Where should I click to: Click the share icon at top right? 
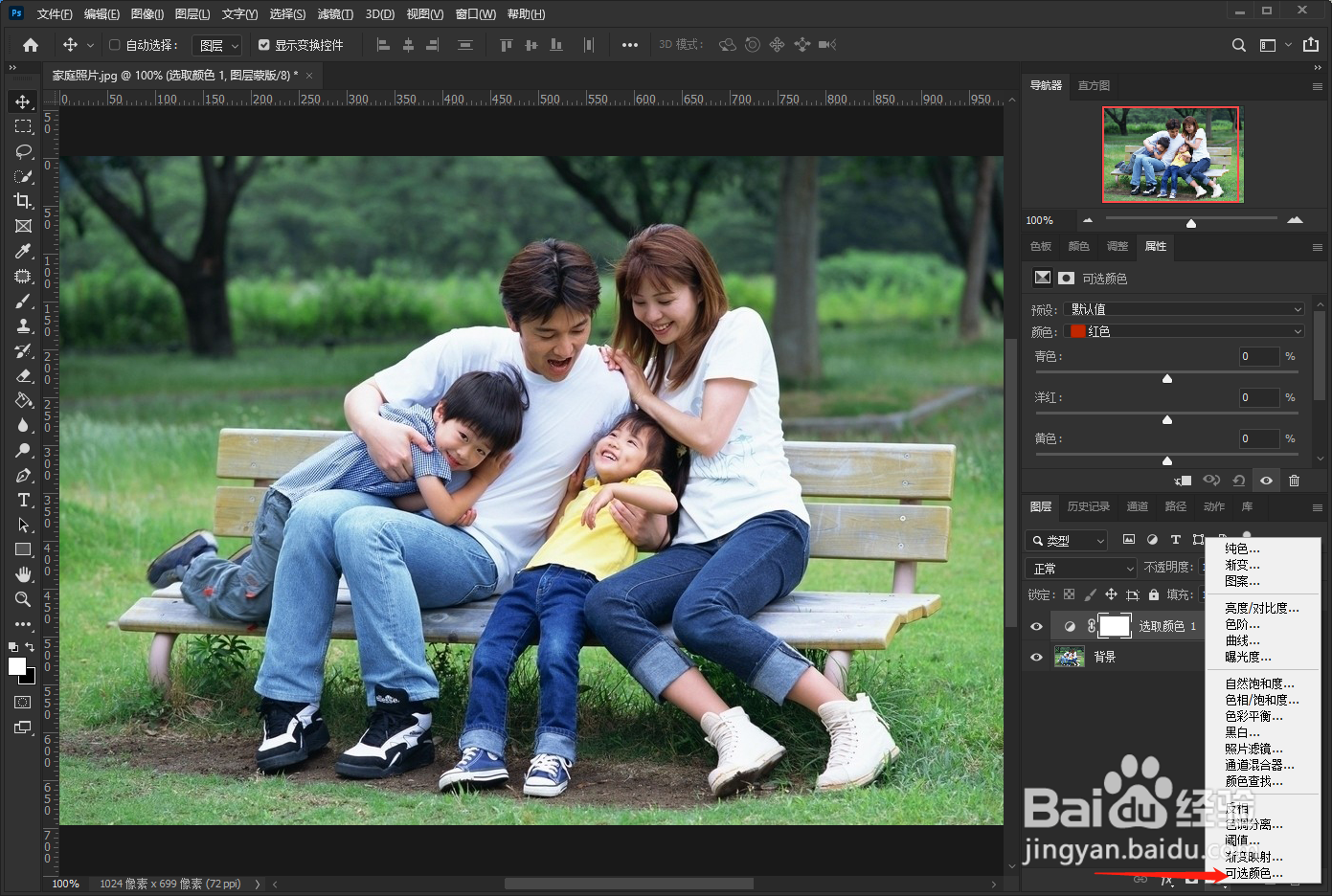(1311, 45)
